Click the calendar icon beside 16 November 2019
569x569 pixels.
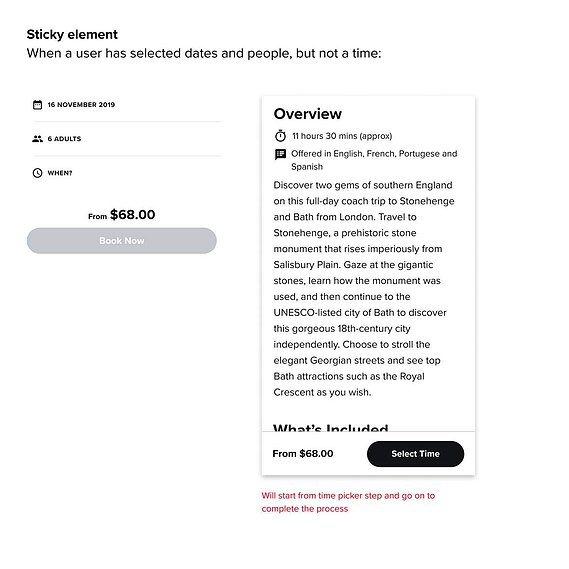coord(37,105)
